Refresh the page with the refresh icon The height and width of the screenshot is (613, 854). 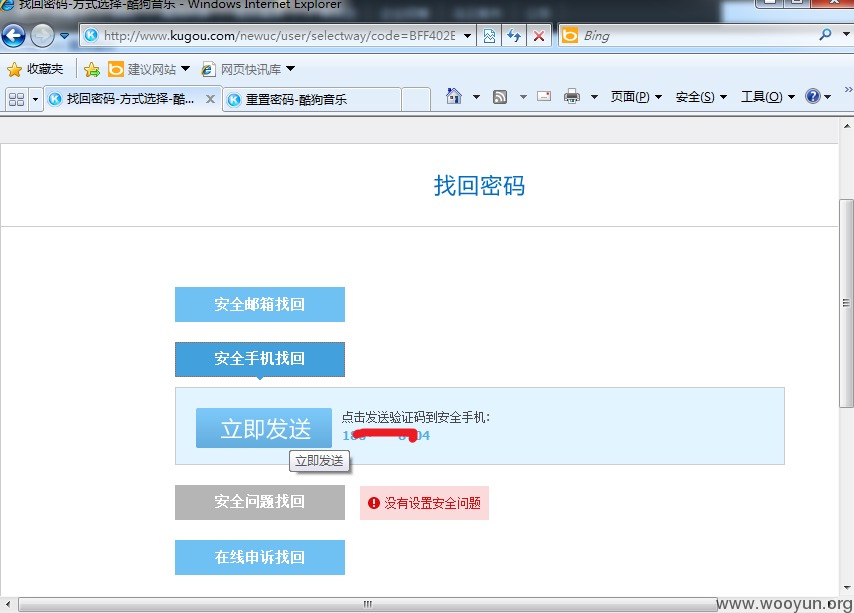point(514,36)
